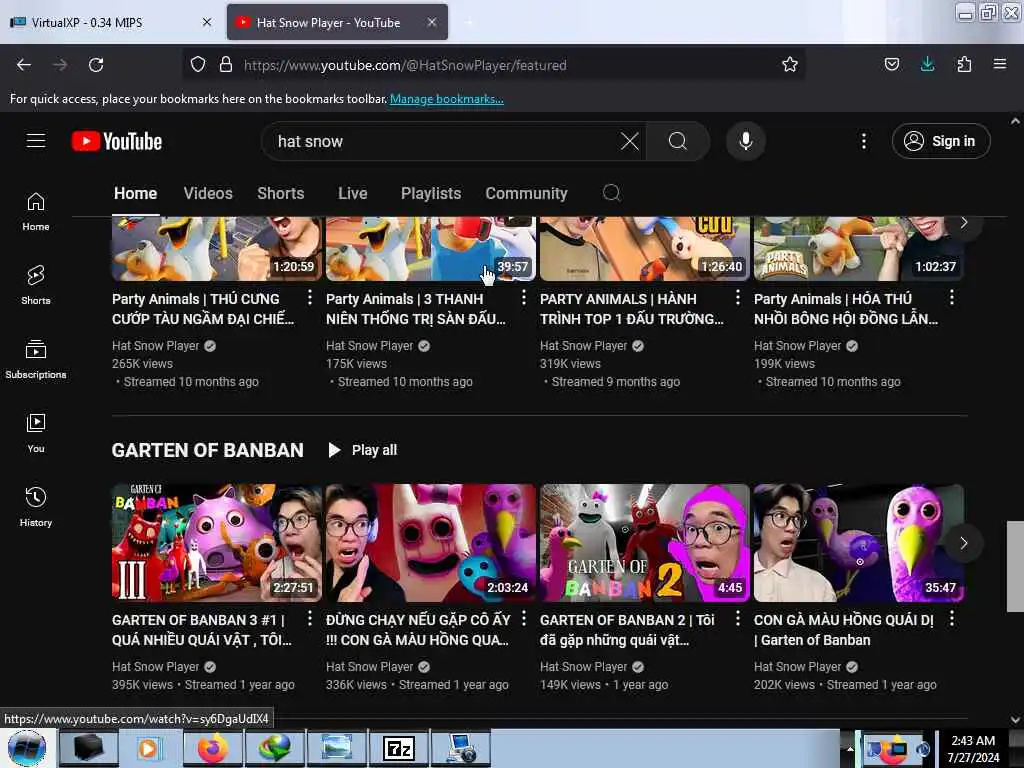Open the 1:20:59 Party Animals thumbnail

(217, 249)
